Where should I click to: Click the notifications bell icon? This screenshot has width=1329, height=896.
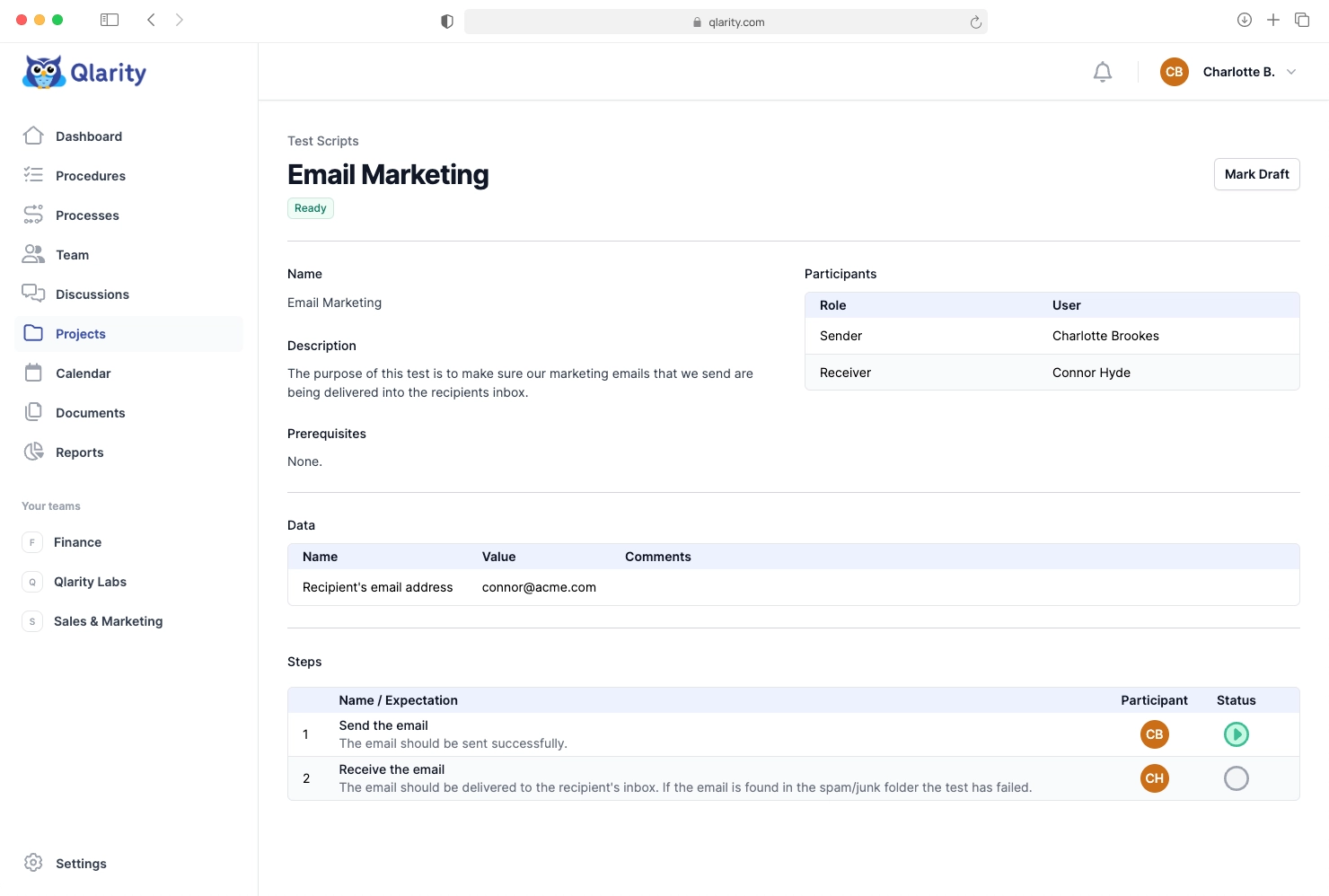(1103, 72)
